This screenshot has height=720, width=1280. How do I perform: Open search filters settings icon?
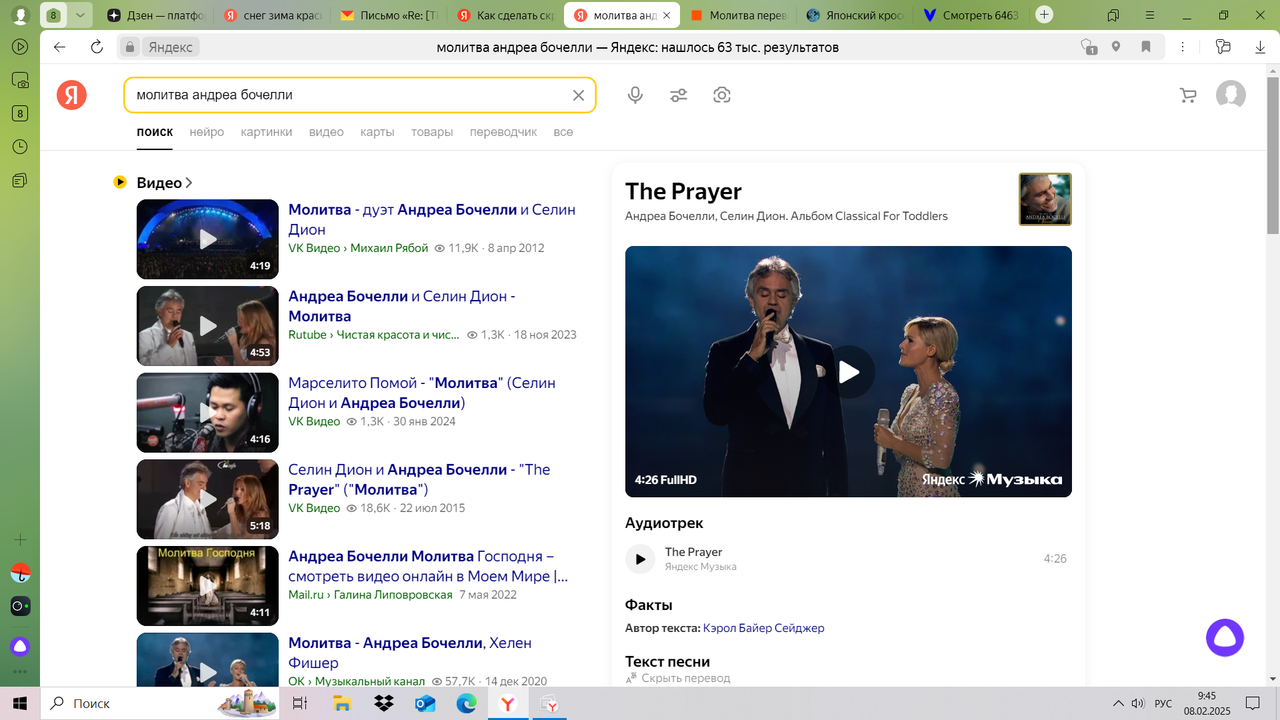pos(678,95)
